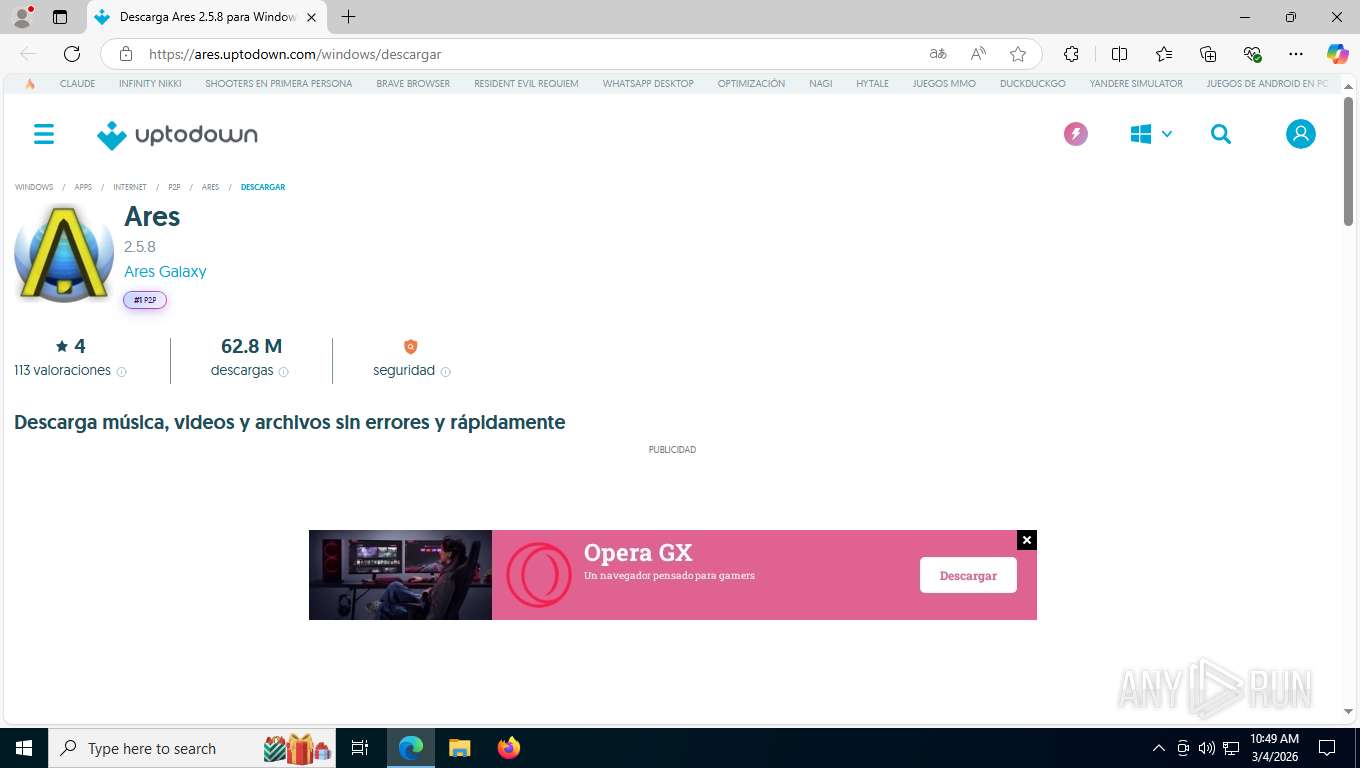This screenshot has height=768, width=1360.
Task: Open the translate page icon
Action: click(938, 54)
